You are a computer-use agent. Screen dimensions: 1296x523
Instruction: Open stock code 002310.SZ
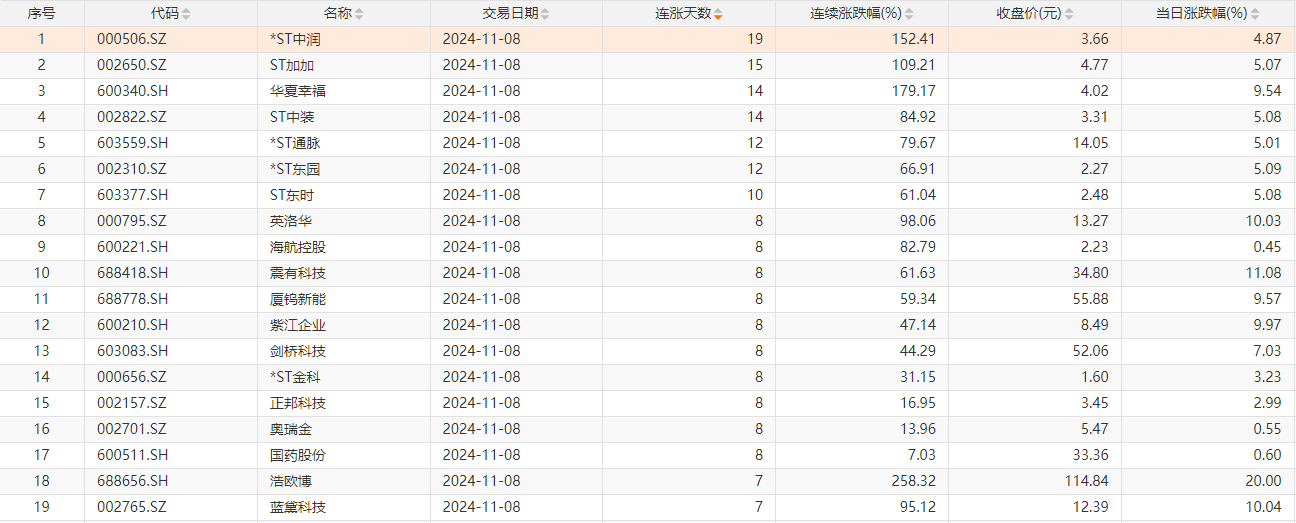pos(130,169)
